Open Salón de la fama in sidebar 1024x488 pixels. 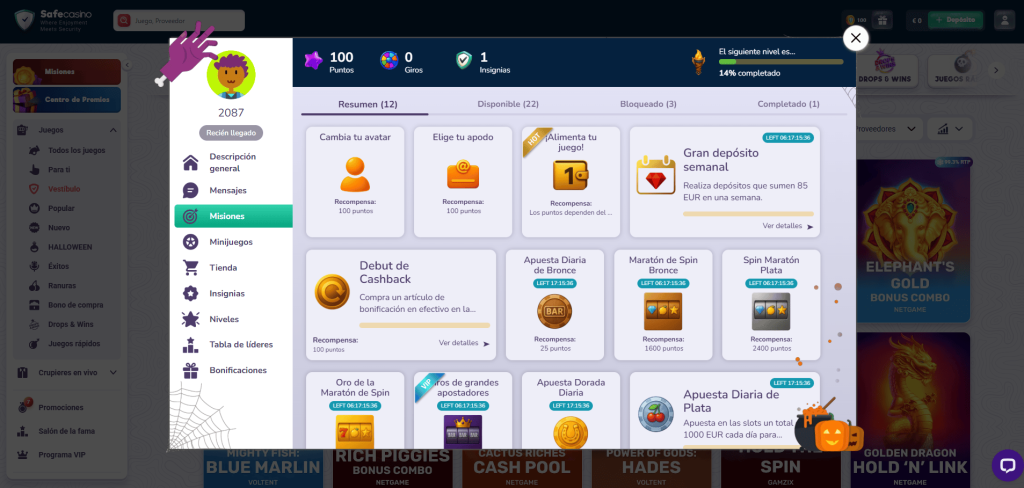[66, 431]
